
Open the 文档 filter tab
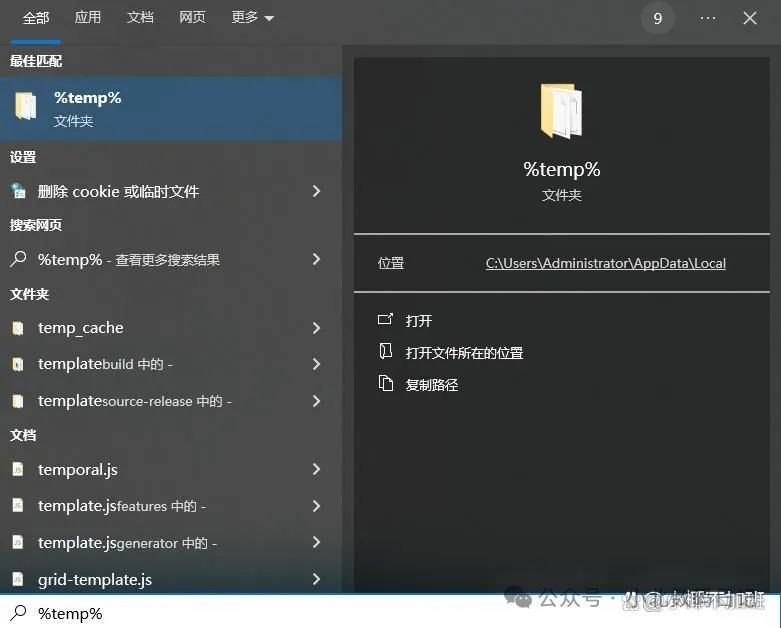pyautogui.click(x=140, y=17)
